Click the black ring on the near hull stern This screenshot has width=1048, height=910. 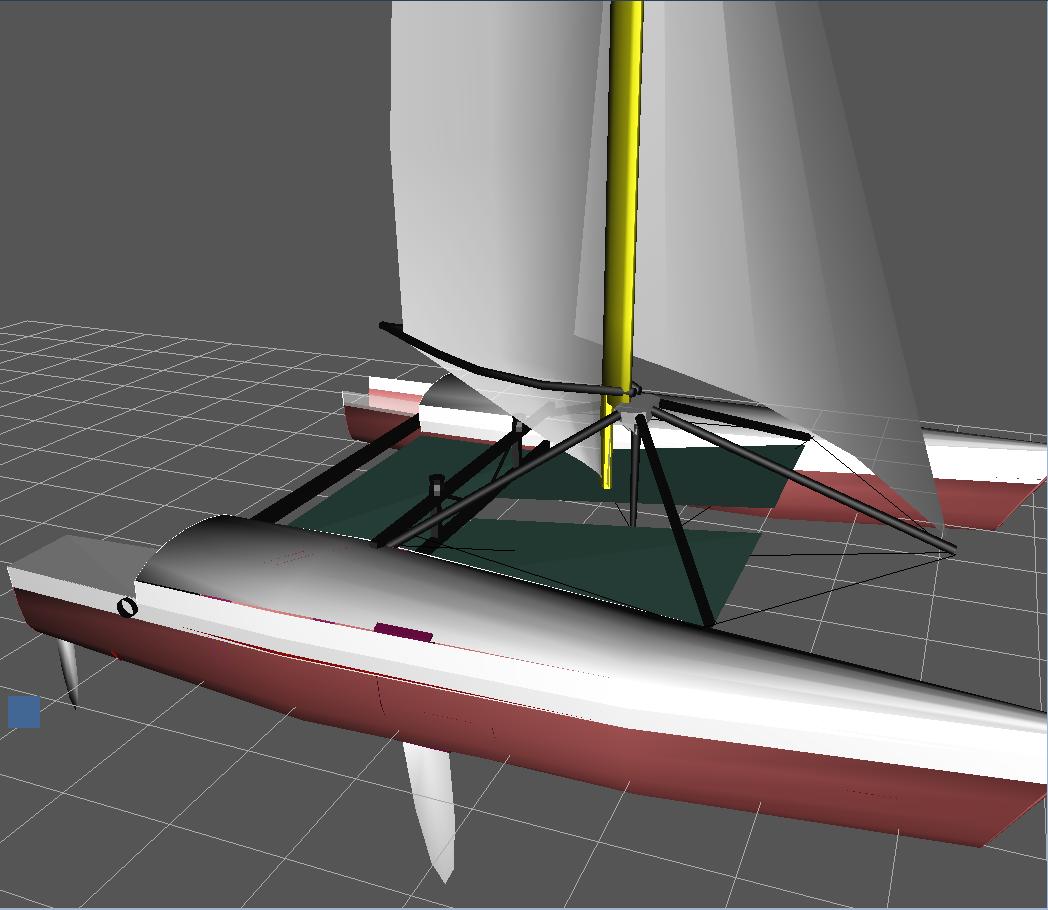[127, 607]
